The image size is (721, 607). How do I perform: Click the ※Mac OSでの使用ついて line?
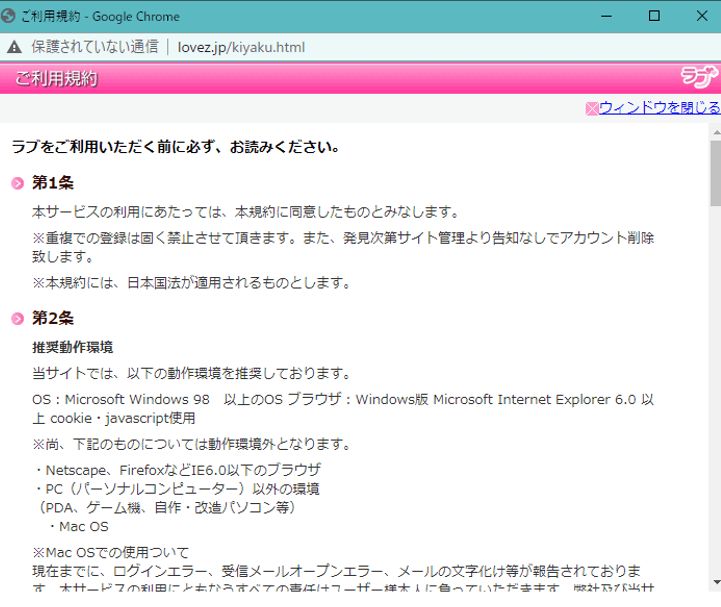click(x=110, y=552)
